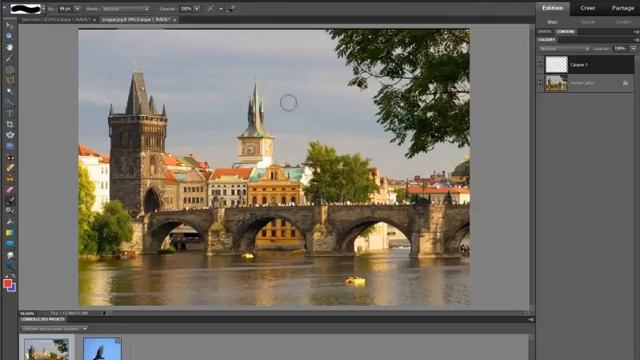The image size is (640, 360).
Task: Open the brush preset picker arrow
Action: (44, 9)
